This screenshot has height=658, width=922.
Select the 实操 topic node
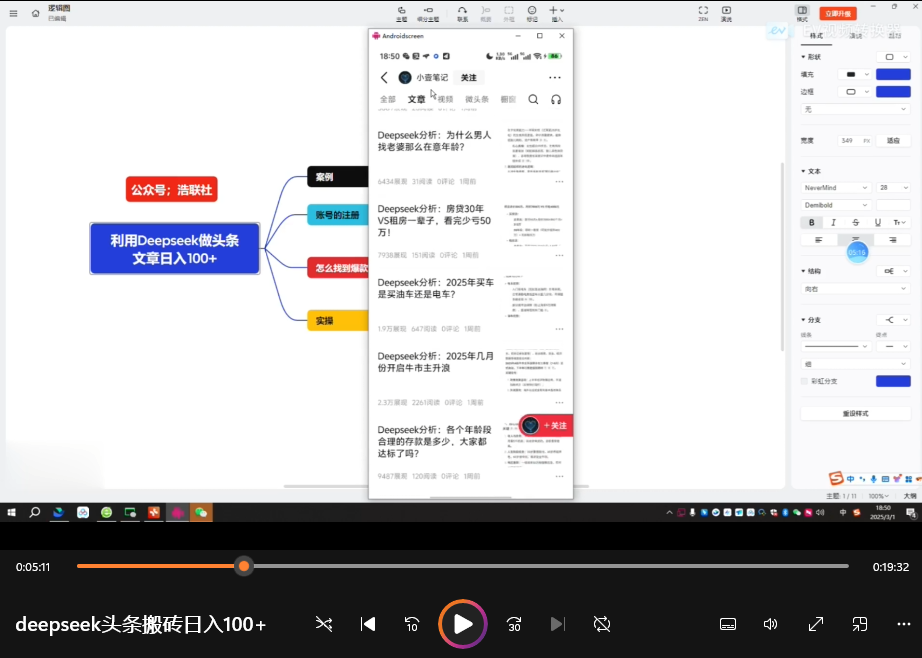pyautogui.click(x=337, y=320)
